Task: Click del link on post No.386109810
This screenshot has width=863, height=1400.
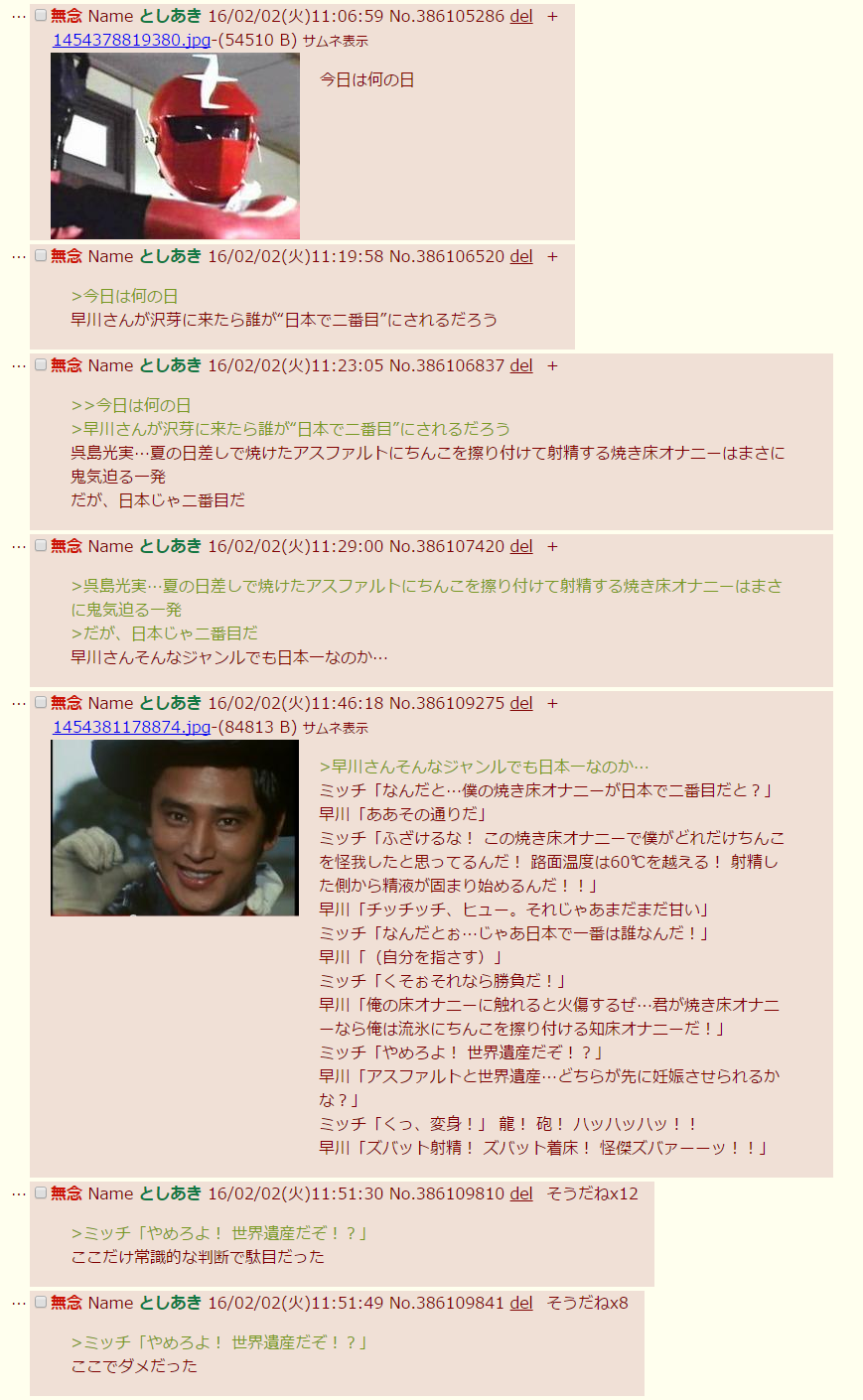Action: (x=521, y=1193)
